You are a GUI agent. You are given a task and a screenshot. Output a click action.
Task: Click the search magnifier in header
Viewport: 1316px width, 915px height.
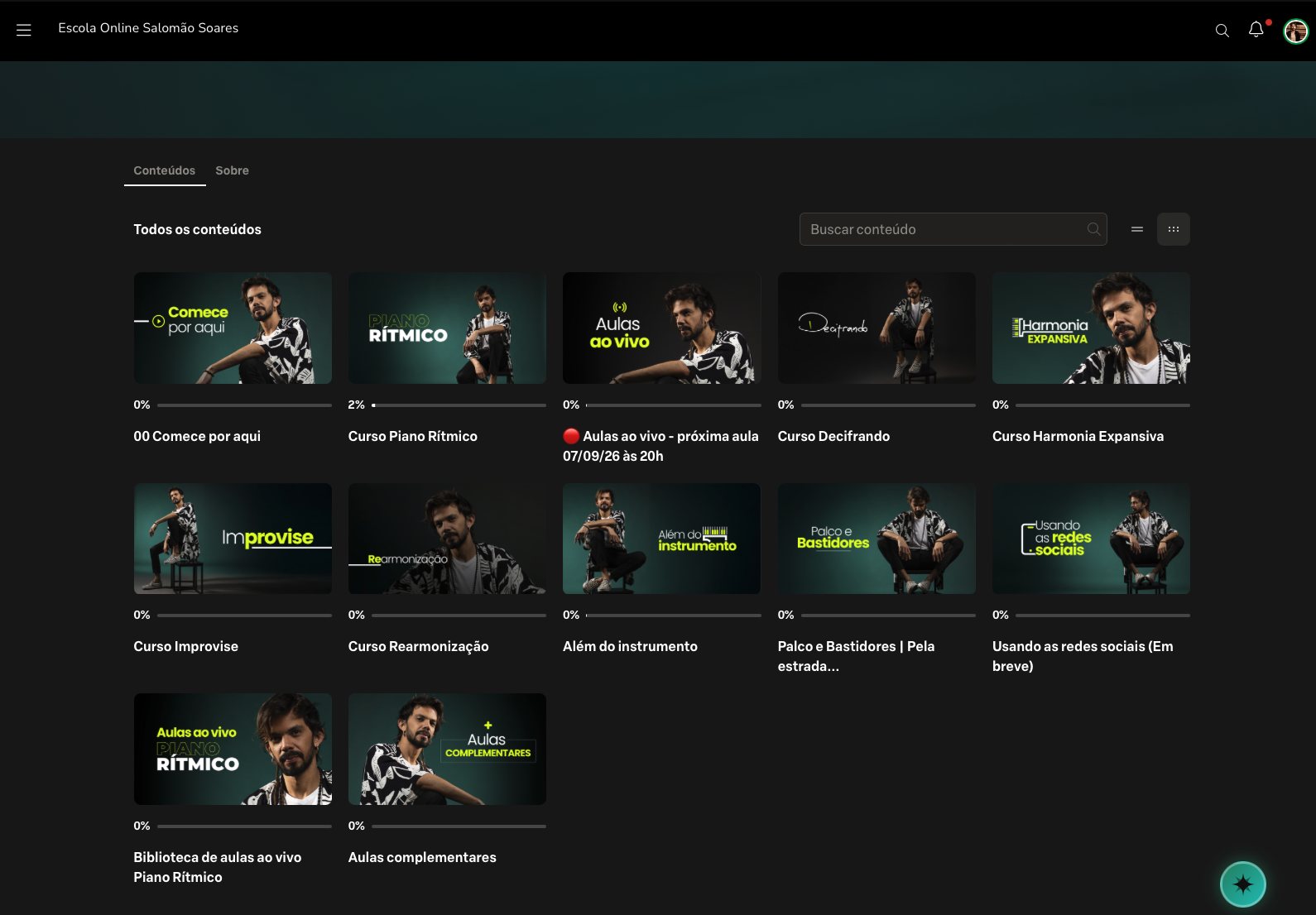pyautogui.click(x=1222, y=31)
